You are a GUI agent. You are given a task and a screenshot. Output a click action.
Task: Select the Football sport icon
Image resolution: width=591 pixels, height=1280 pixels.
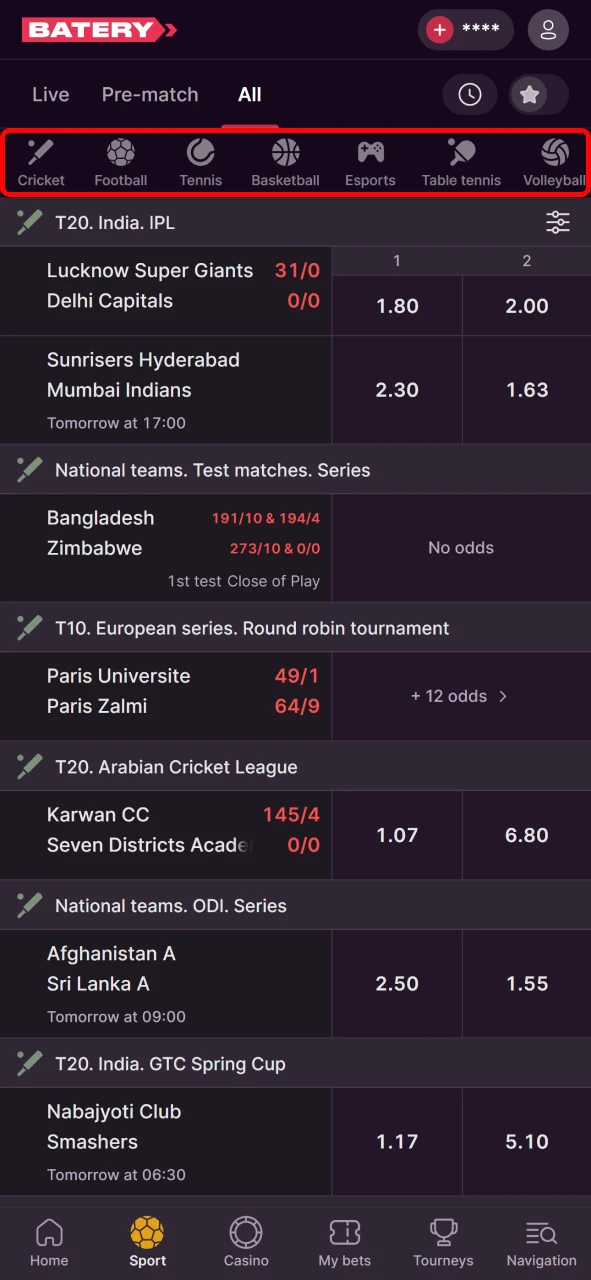[x=120, y=152]
